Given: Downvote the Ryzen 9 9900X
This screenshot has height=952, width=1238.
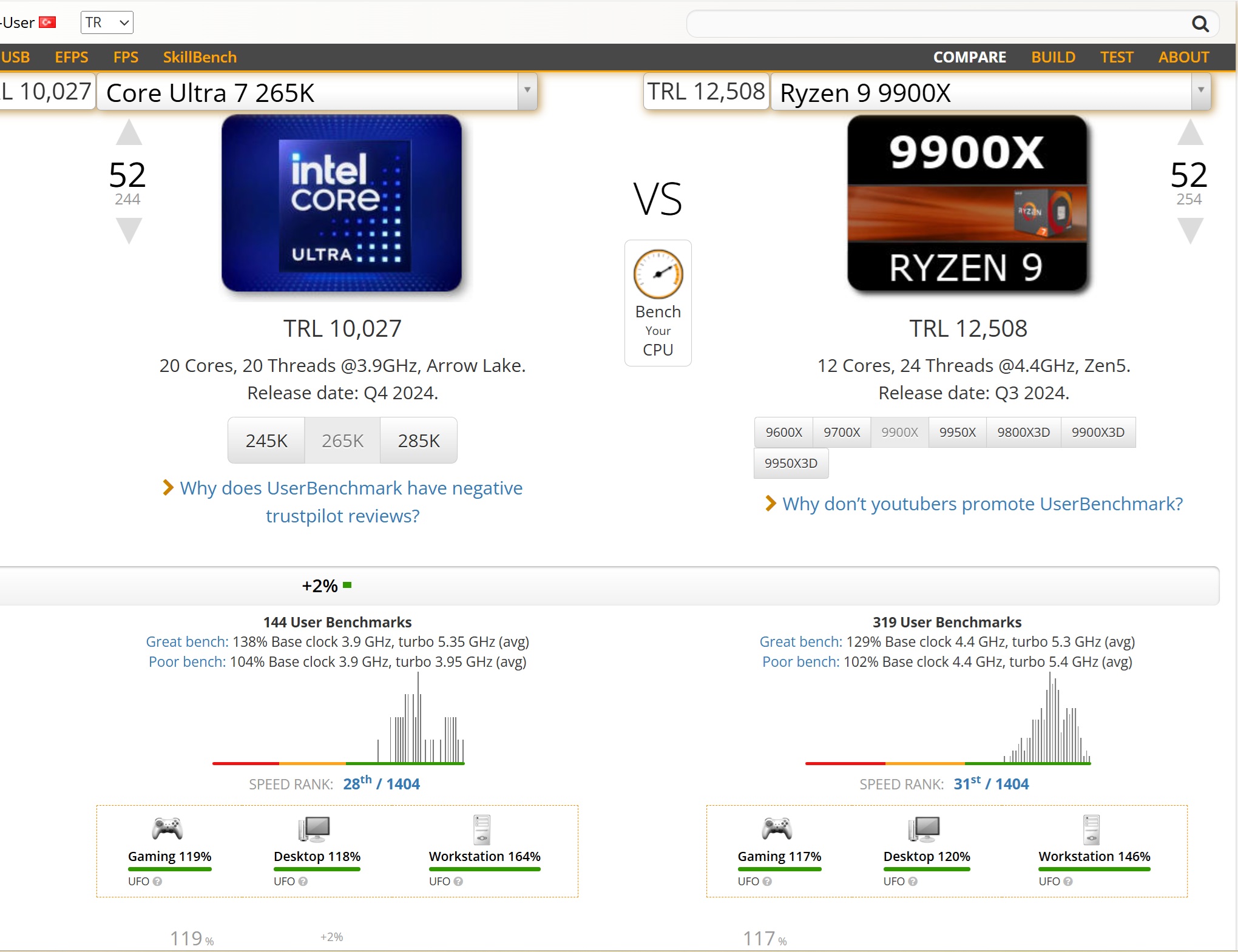Looking at the screenshot, I should pyautogui.click(x=1190, y=231).
